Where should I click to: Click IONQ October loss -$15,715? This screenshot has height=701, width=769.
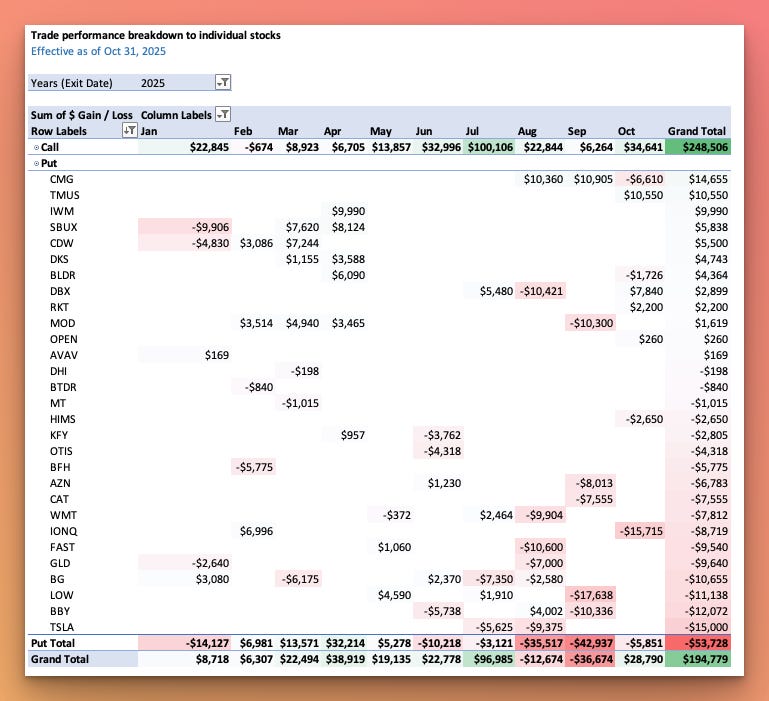pos(641,531)
